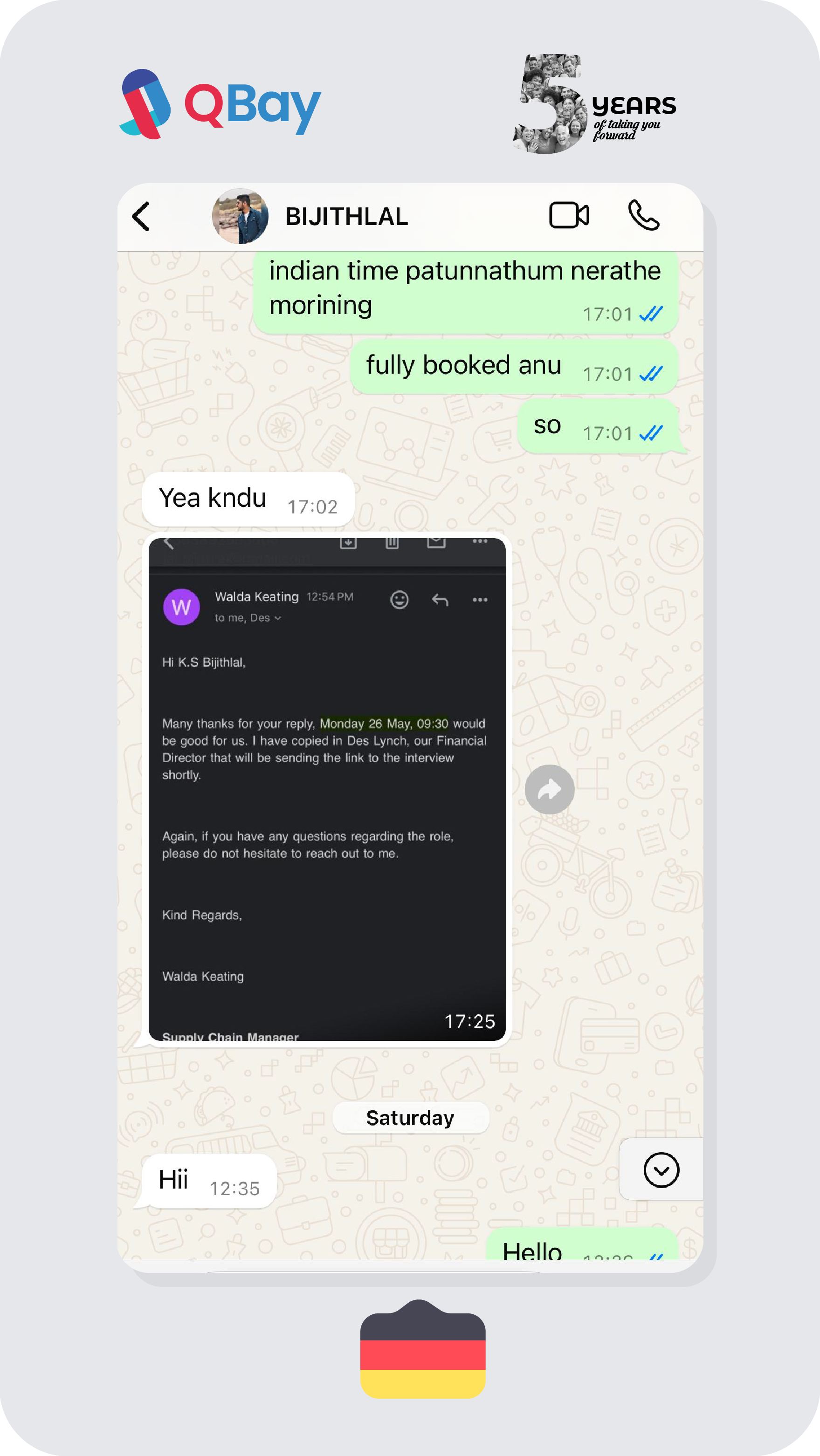
Task: Open the email's three-dot more options
Action: [x=480, y=600]
